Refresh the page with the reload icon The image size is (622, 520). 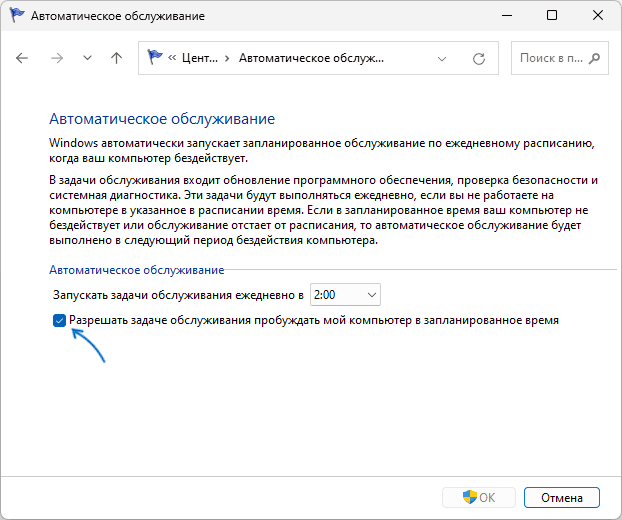[479, 59]
